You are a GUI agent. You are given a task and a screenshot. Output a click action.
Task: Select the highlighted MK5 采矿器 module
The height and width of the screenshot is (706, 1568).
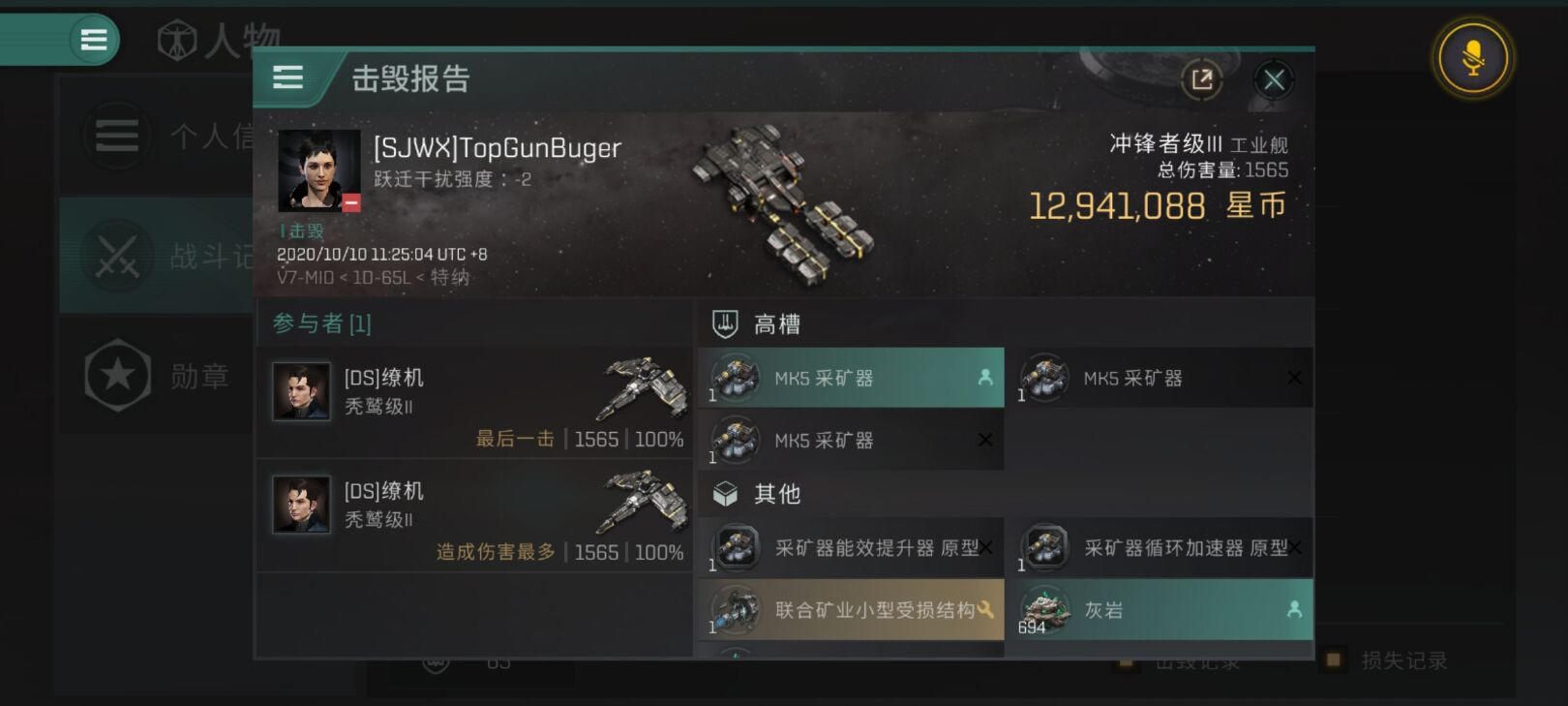pyautogui.click(x=851, y=378)
